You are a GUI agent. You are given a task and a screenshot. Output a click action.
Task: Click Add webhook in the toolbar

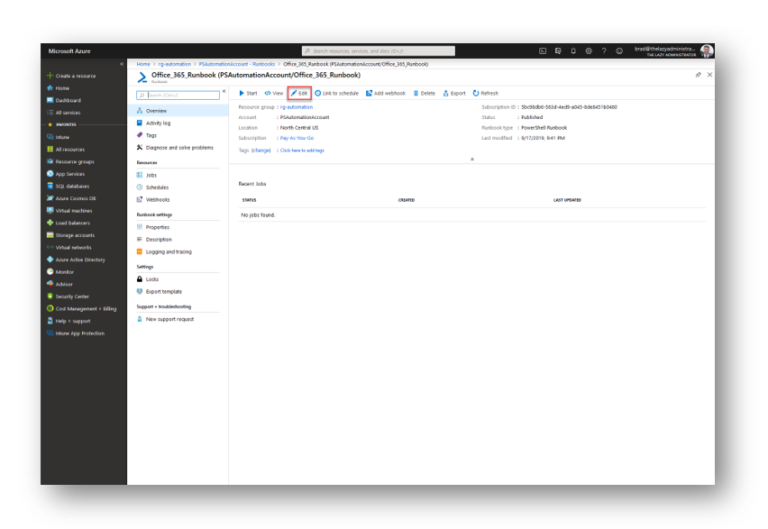(386, 93)
